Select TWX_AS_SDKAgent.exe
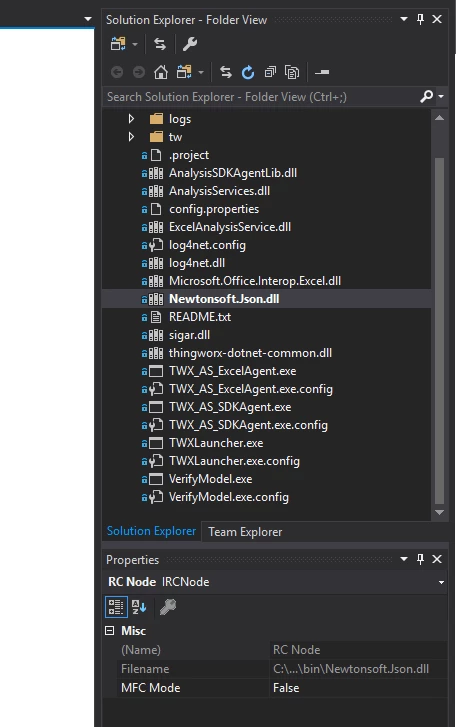 click(x=230, y=407)
